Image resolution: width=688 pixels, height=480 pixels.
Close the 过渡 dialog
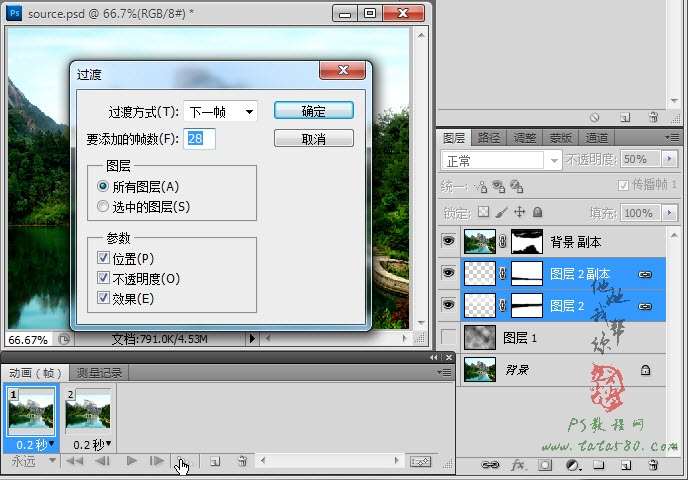click(x=343, y=70)
